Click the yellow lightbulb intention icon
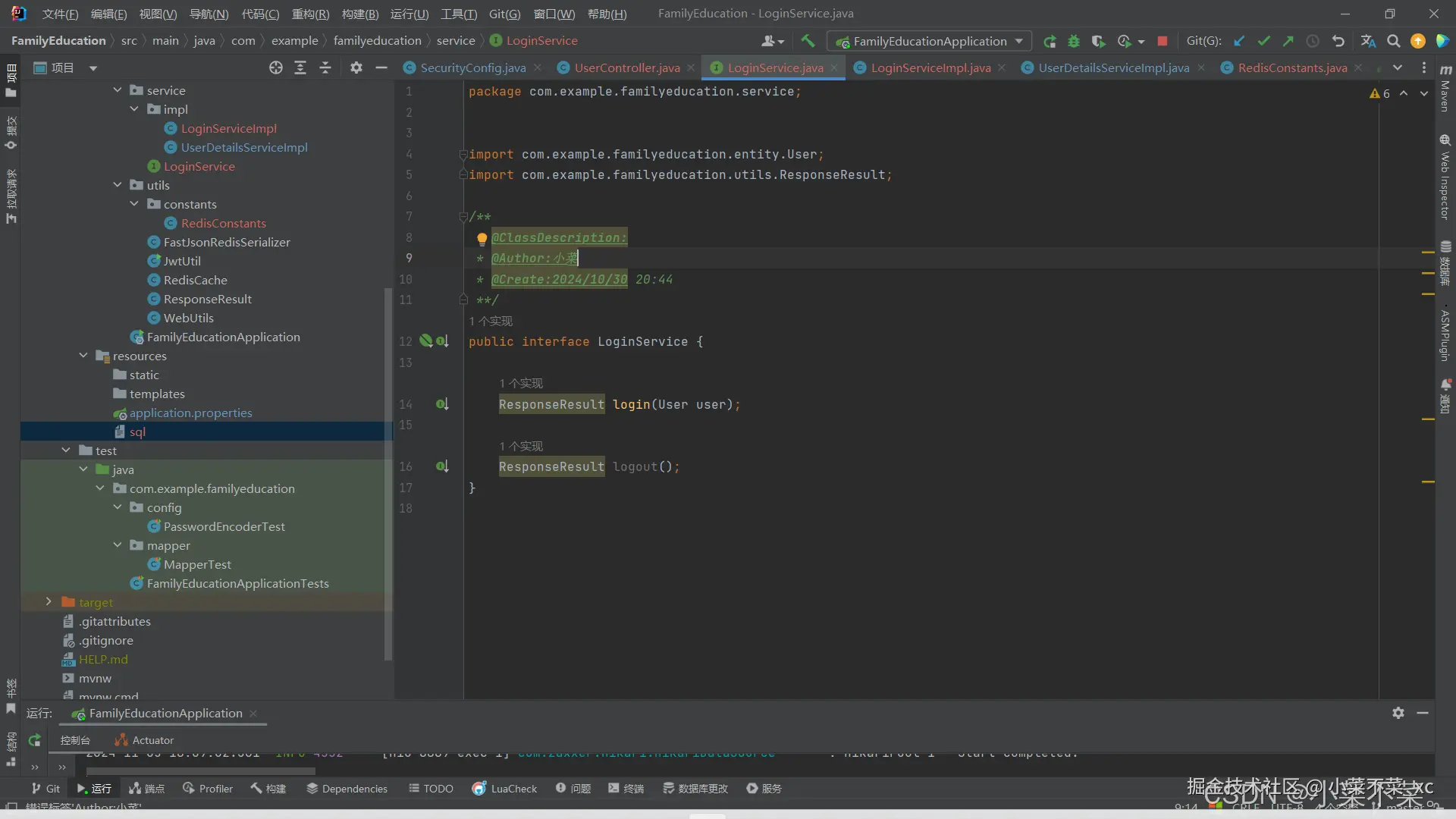Viewport: 1456px width, 819px height. (x=482, y=239)
